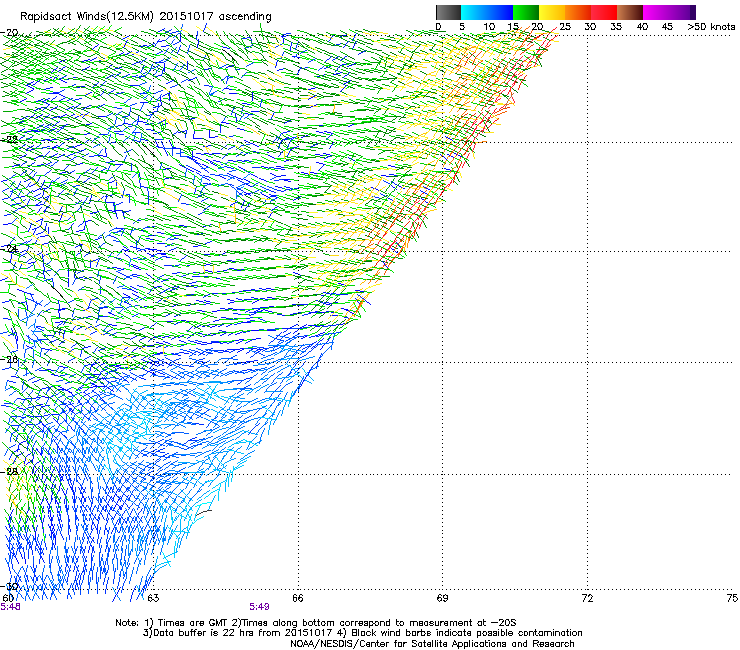This screenshot has width=740, height=650.
Task: Click the legend value '45'
Action: click(667, 27)
